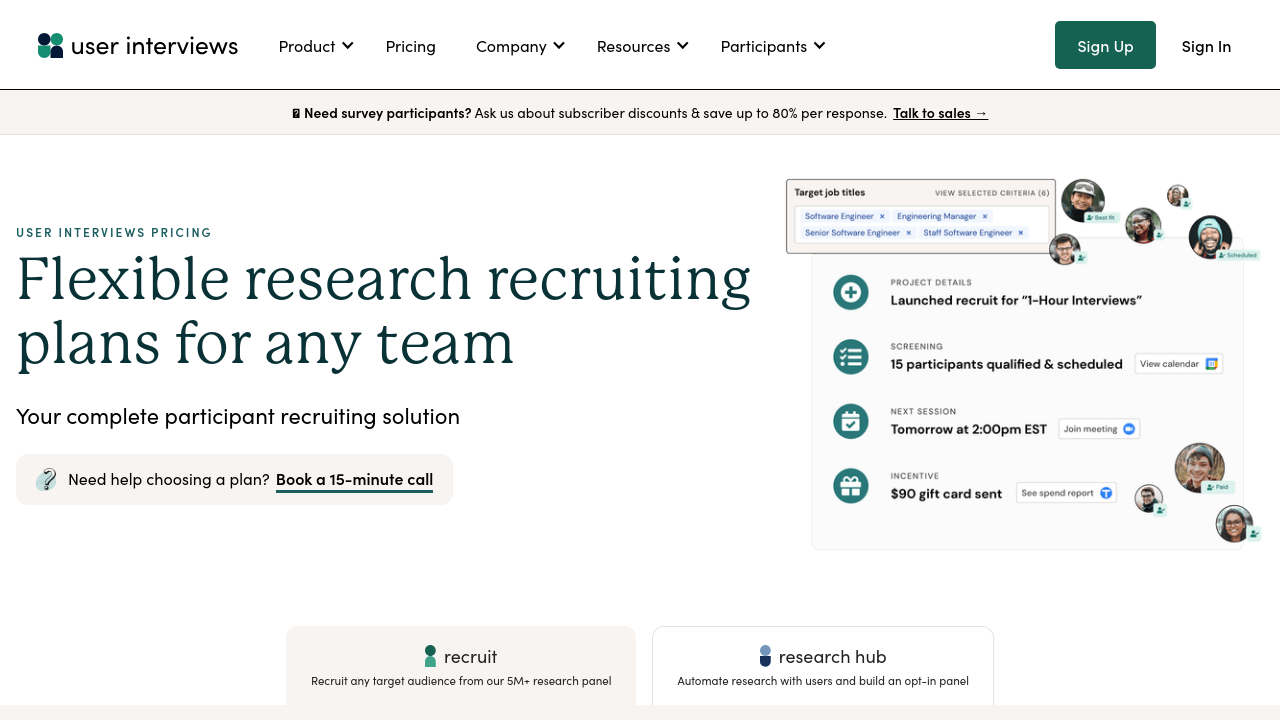Switch to the research hub tab
The height and width of the screenshot is (720, 1280).
click(822, 667)
